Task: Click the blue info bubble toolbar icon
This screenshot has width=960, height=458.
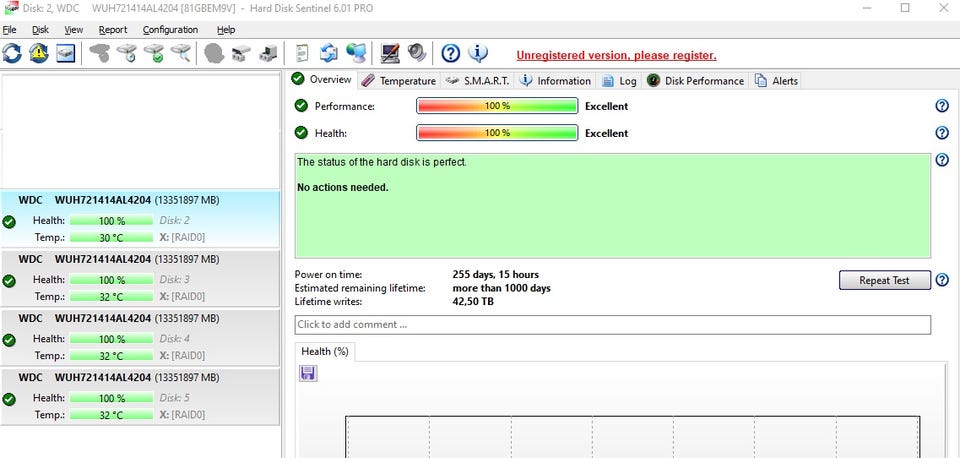Action: (478, 53)
